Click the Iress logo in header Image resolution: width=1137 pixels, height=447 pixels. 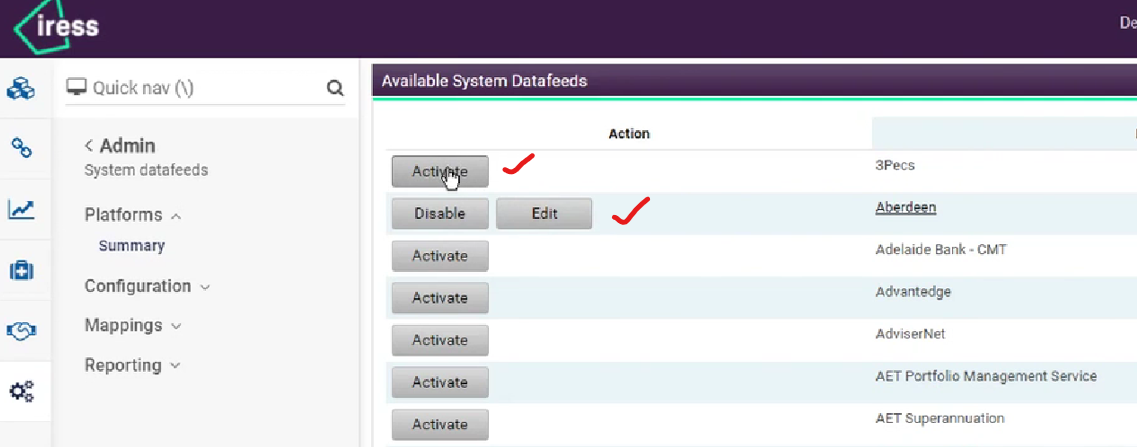(x=56, y=27)
